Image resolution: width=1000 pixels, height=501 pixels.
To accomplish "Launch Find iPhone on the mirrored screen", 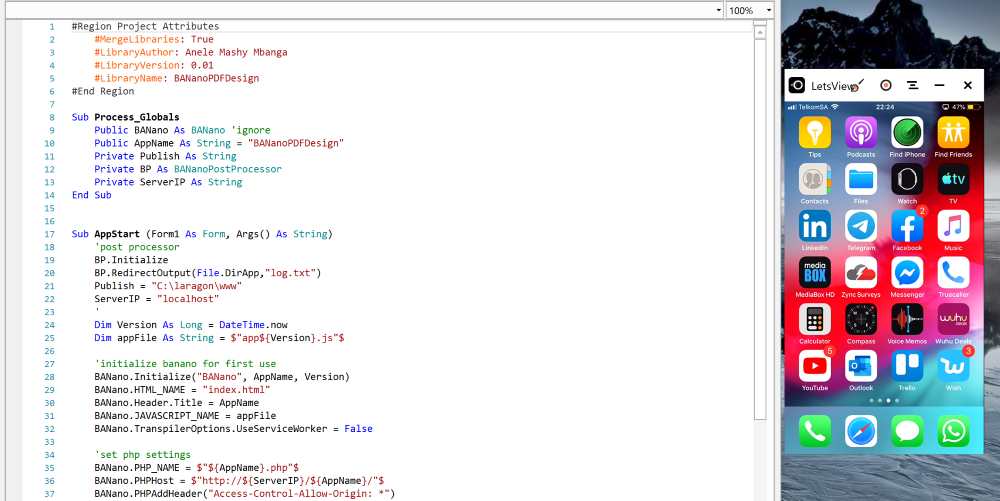I will [907, 133].
